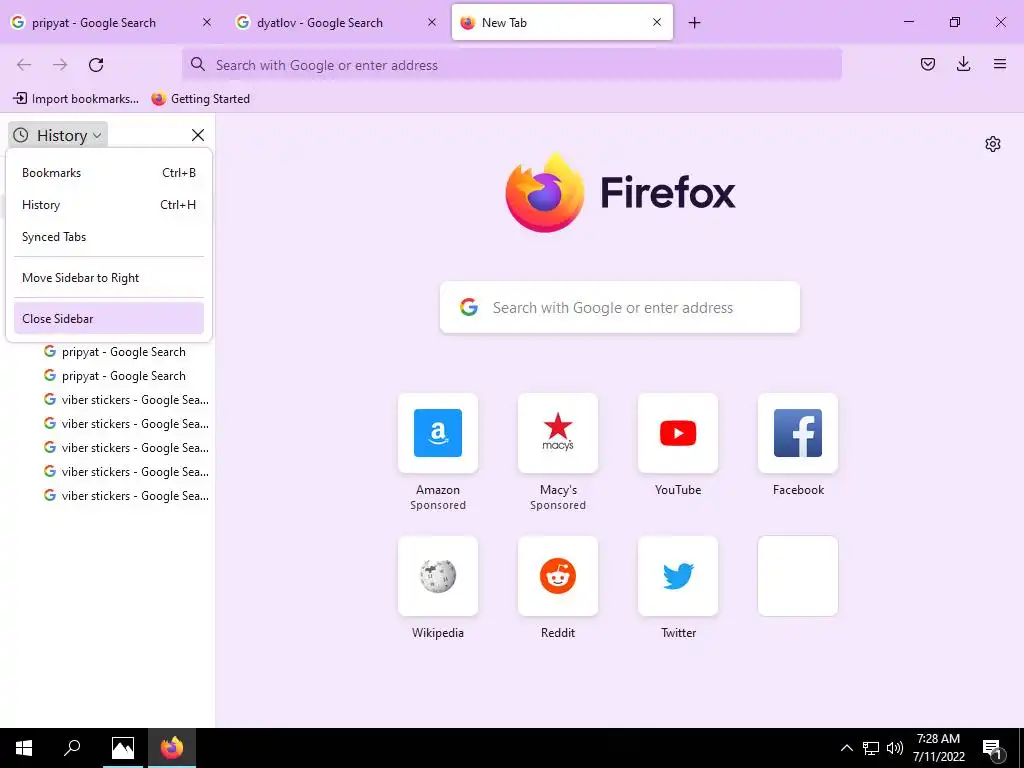The image size is (1024, 768).
Task: Open the Firefox application menu hamburger
Action: (999, 64)
